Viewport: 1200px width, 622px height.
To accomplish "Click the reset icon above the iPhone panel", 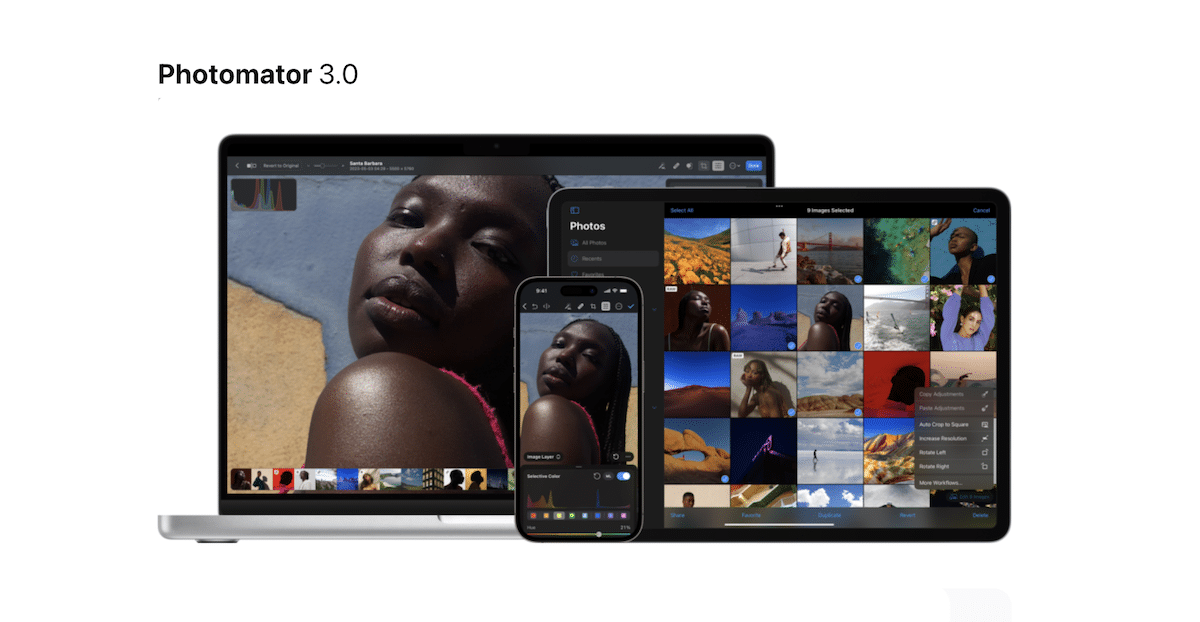I will tap(616, 457).
